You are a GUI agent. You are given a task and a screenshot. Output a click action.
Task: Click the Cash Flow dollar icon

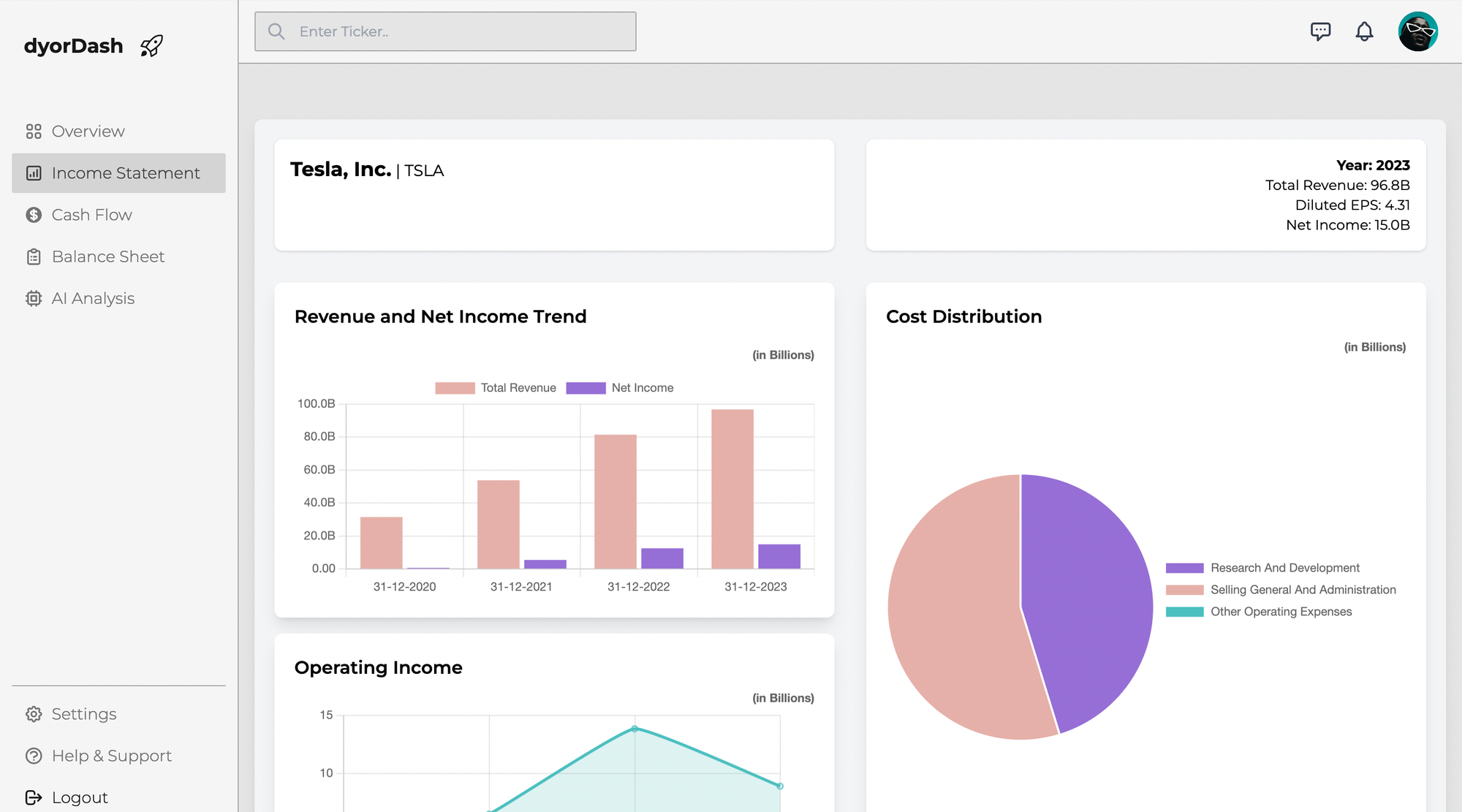point(34,215)
